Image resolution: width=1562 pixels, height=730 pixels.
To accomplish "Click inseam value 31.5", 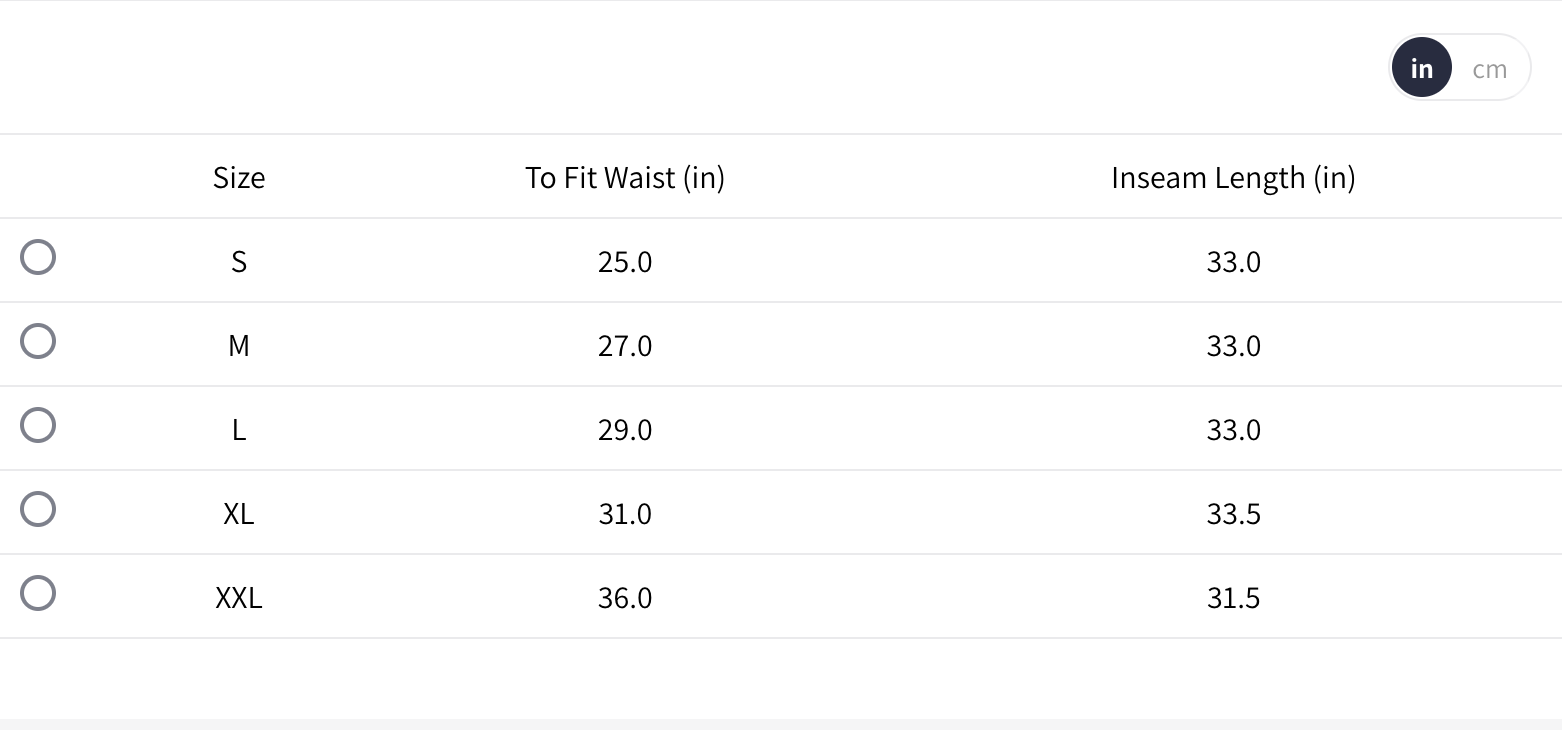I will (1233, 598).
